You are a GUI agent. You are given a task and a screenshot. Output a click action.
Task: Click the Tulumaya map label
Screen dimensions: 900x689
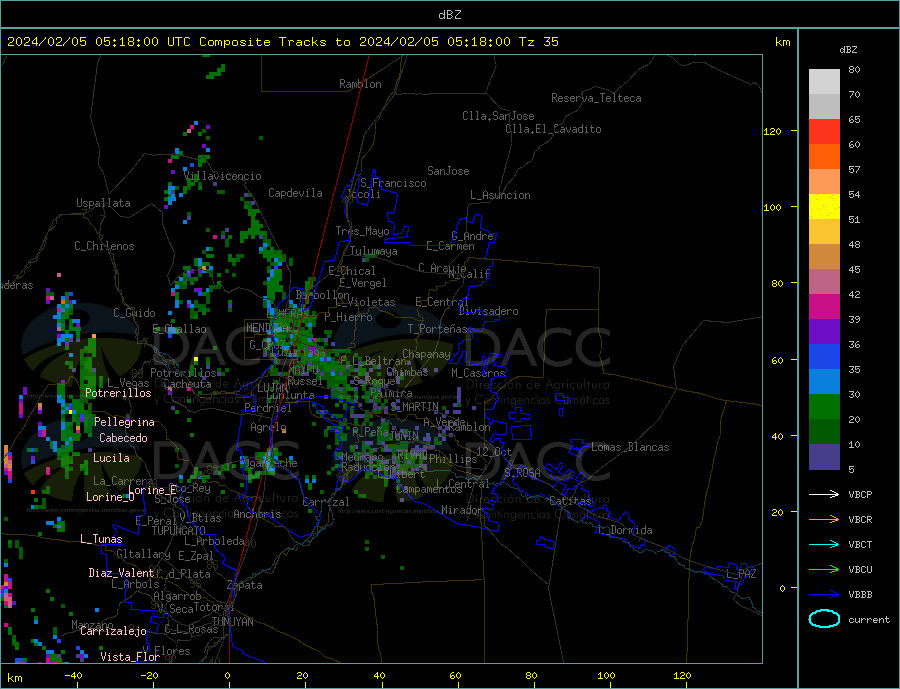(x=374, y=251)
